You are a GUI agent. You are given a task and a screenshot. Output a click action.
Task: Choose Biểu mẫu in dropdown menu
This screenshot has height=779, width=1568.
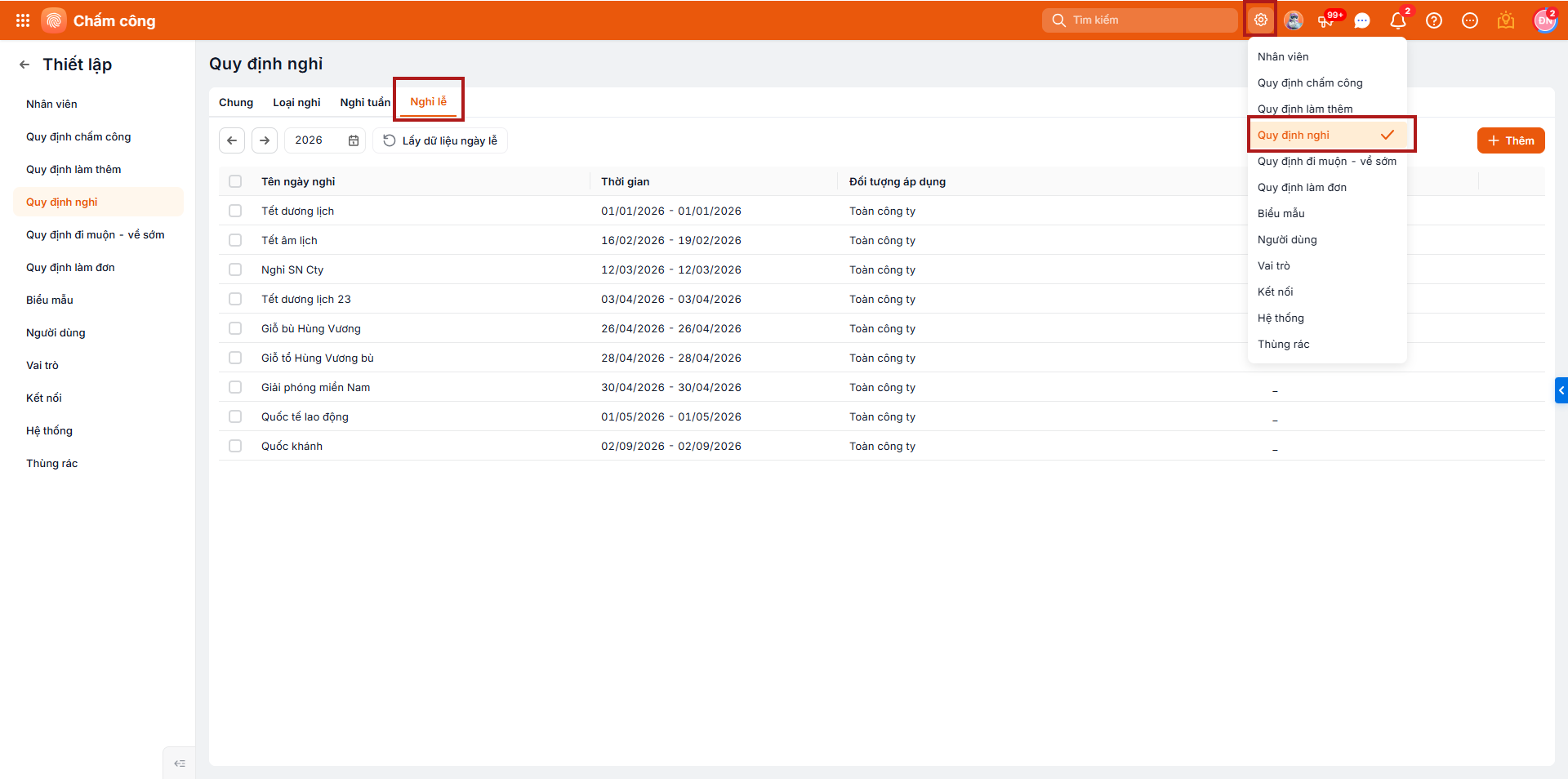[1327, 213]
